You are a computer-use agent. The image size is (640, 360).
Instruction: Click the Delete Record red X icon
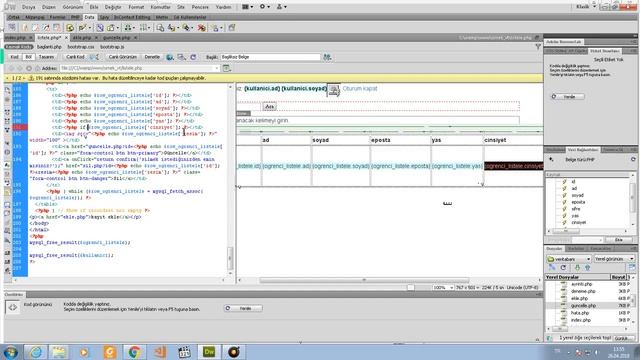click(201, 28)
